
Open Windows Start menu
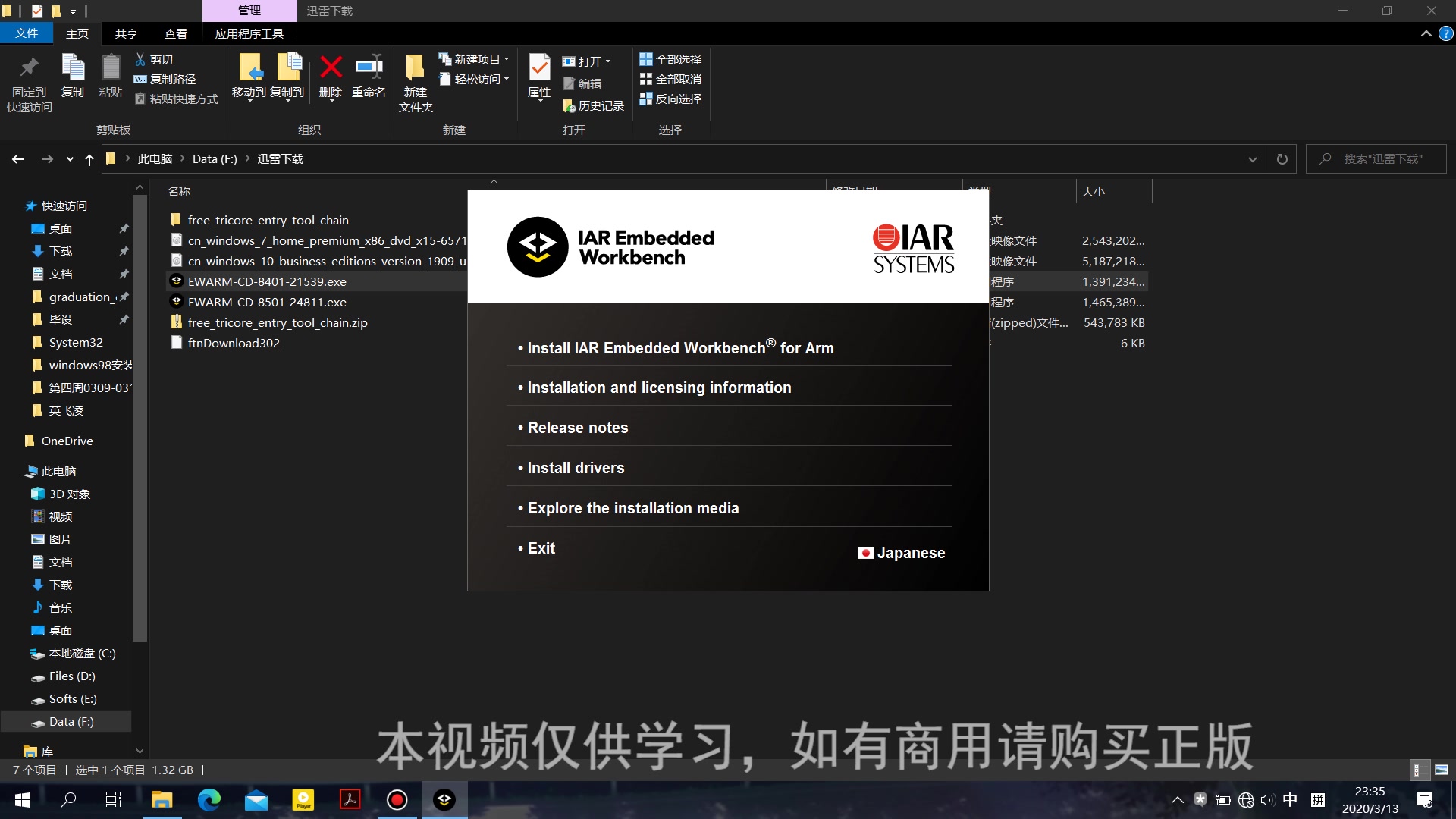(x=23, y=800)
